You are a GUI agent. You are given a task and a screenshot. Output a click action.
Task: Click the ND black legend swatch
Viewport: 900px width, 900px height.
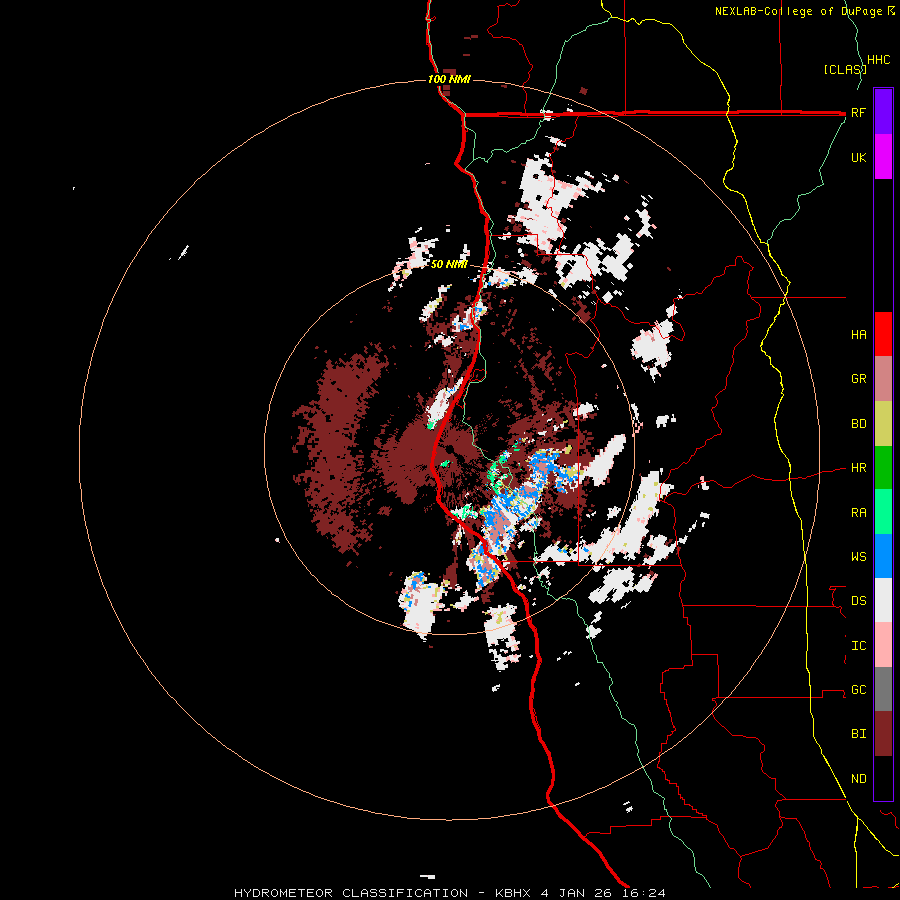[883, 778]
